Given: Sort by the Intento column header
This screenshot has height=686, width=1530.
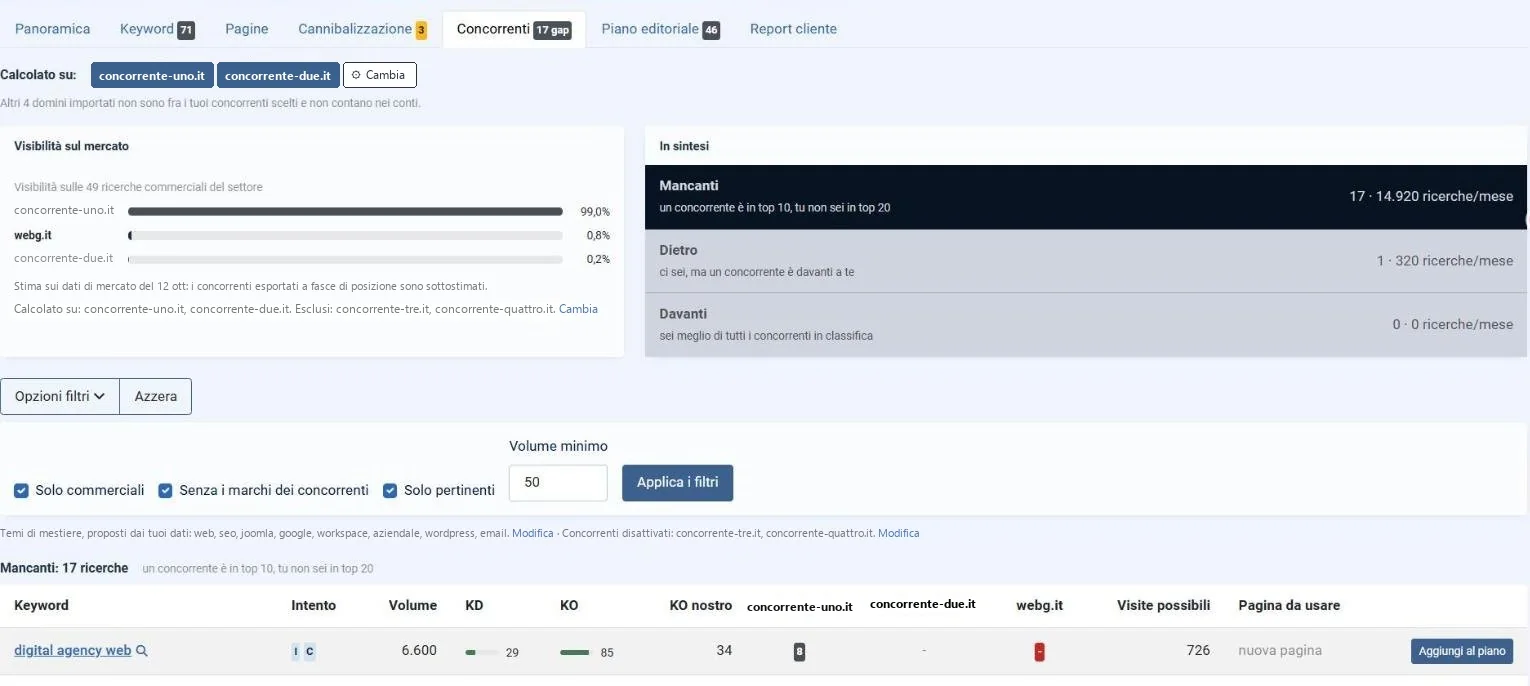Looking at the screenshot, I should click(313, 605).
